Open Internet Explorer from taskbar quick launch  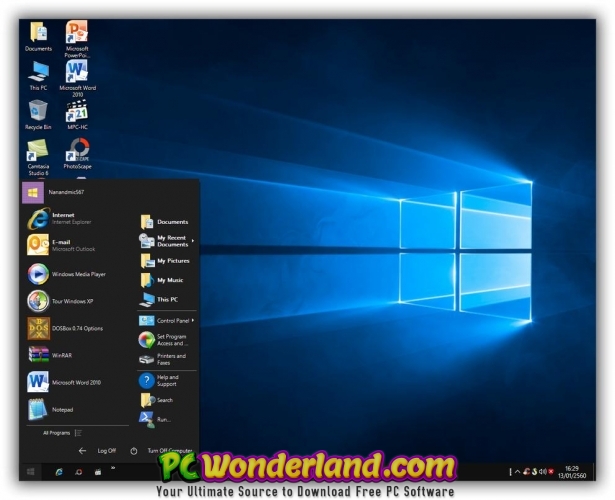click(x=59, y=472)
